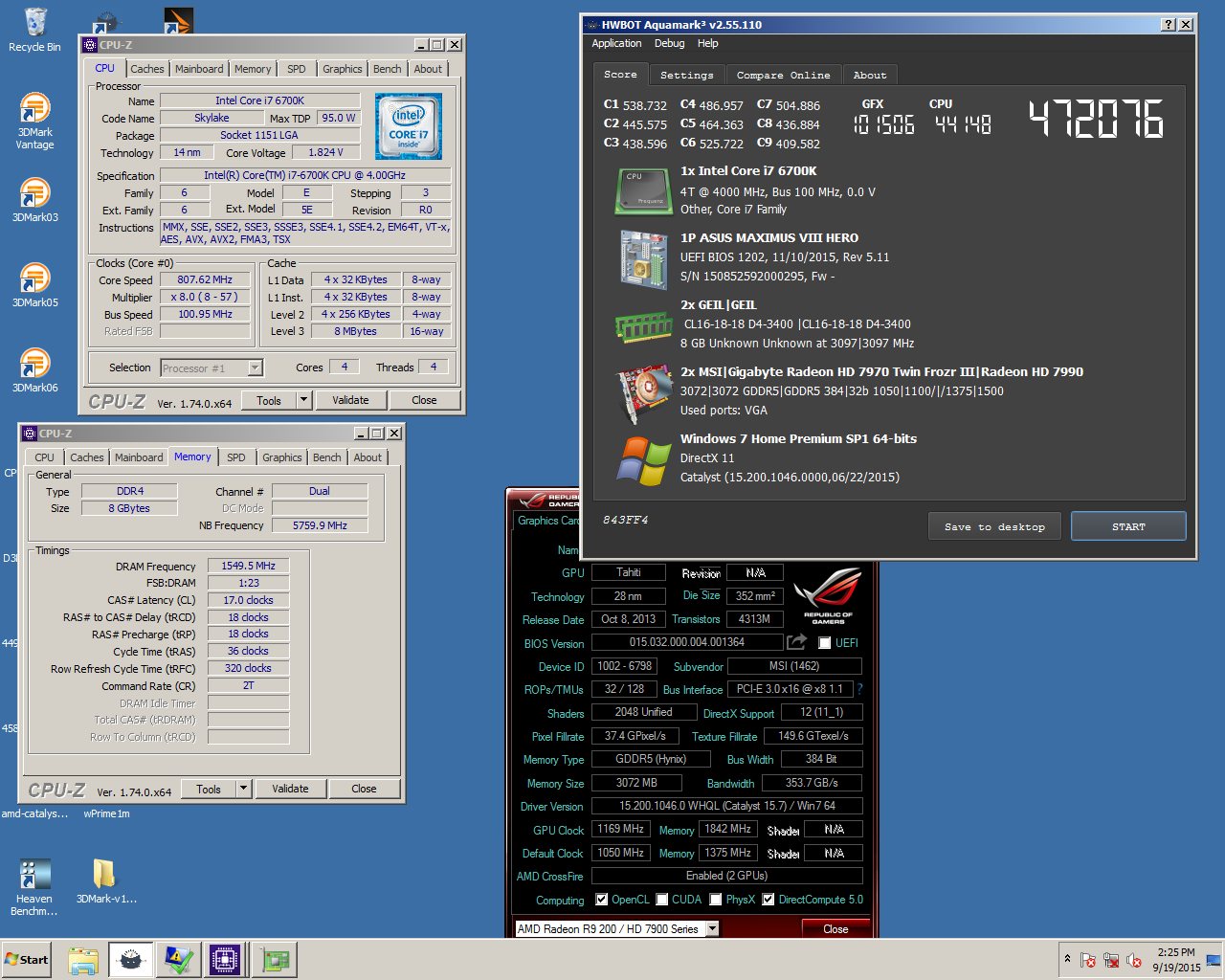Click the GPU-Z Driver Version field
The image size is (1225, 980).
[727, 806]
